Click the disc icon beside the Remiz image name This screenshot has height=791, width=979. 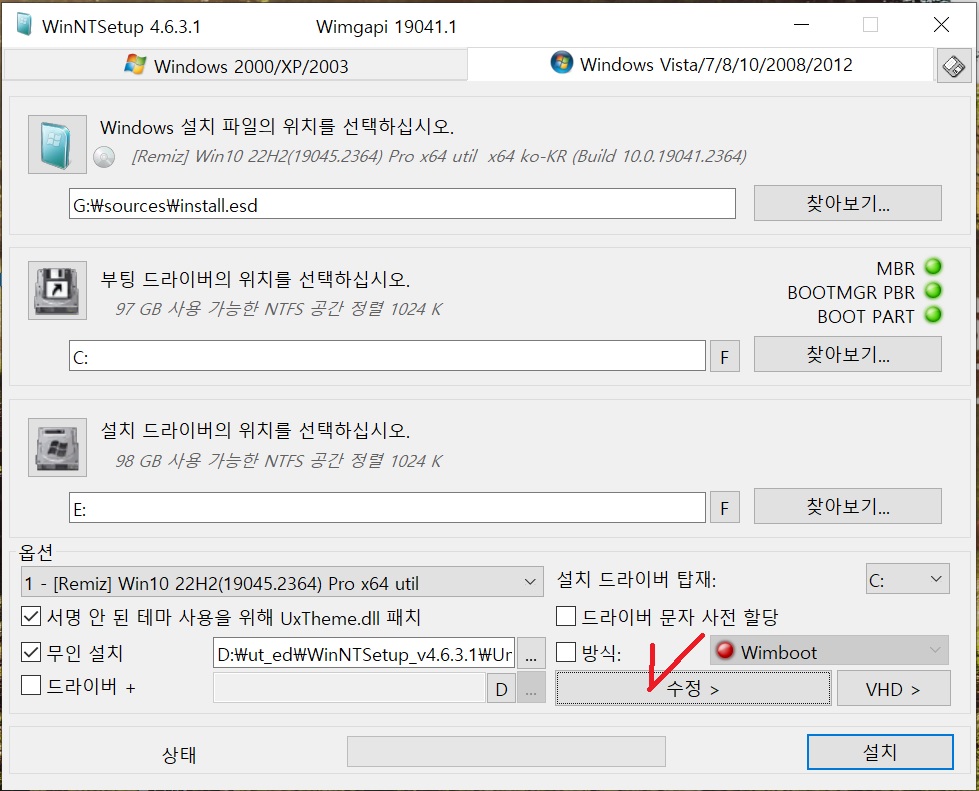pyautogui.click(x=104, y=157)
